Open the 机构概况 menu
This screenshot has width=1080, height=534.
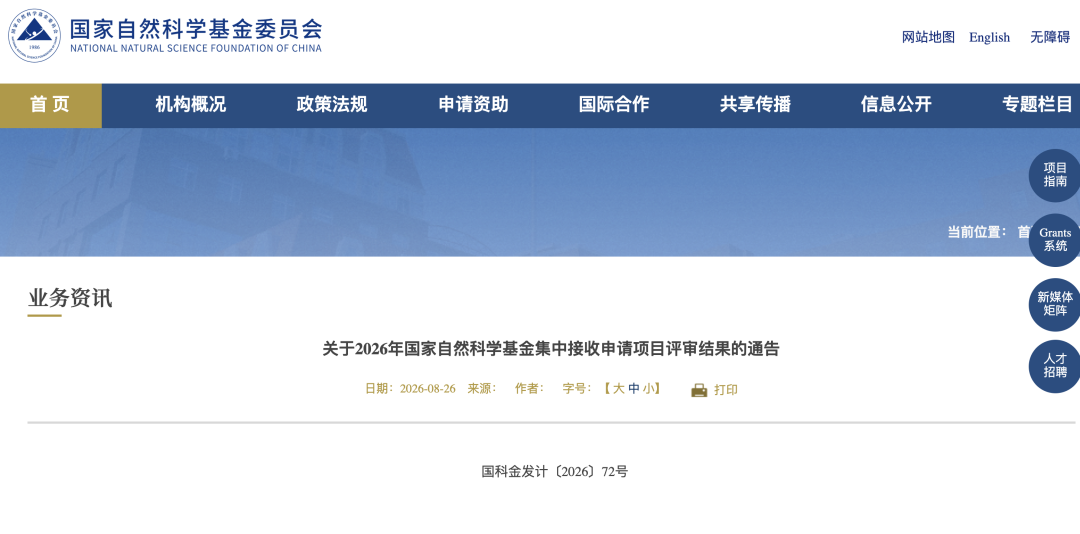click(191, 105)
